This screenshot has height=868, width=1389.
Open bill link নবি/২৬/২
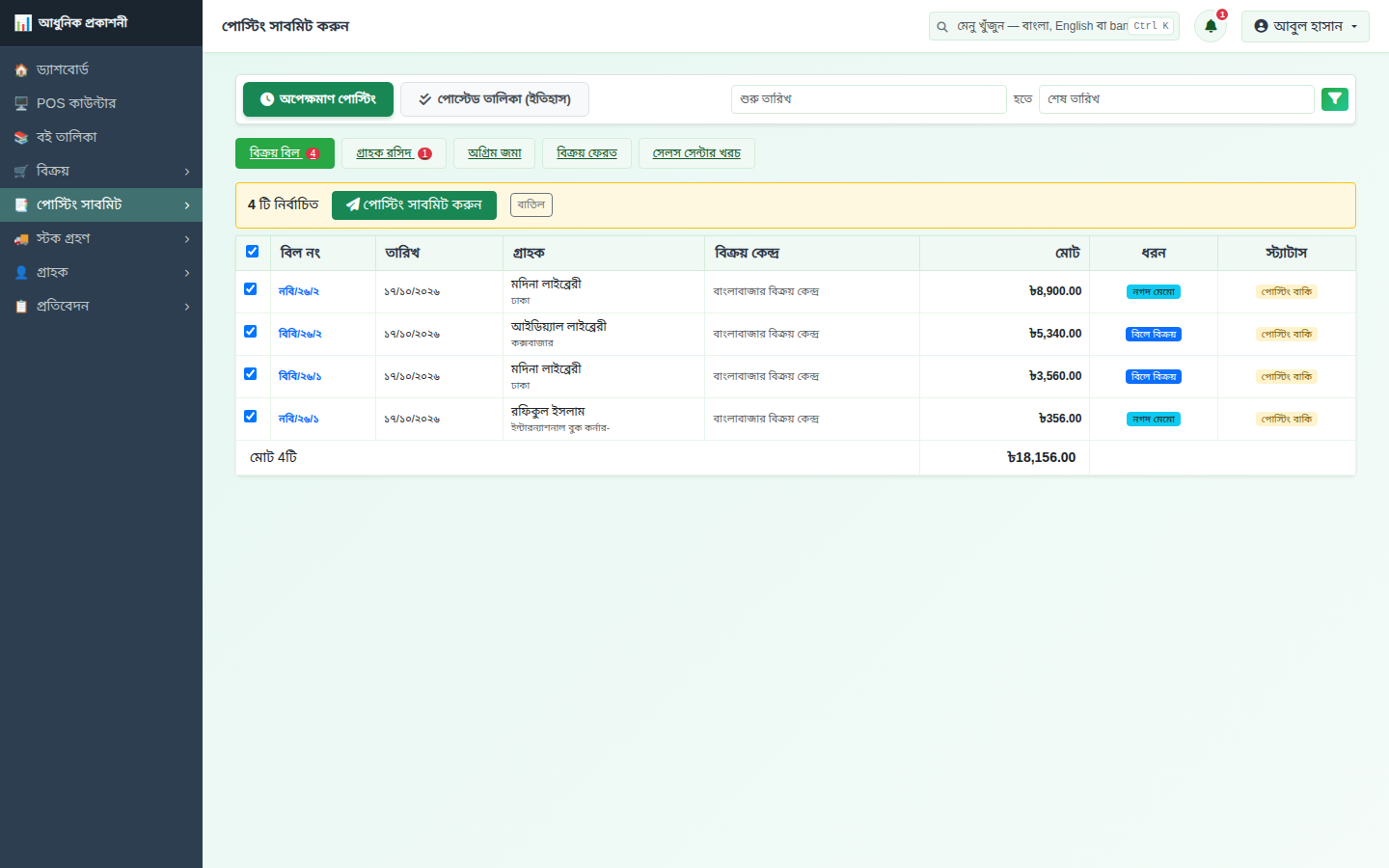click(298, 291)
